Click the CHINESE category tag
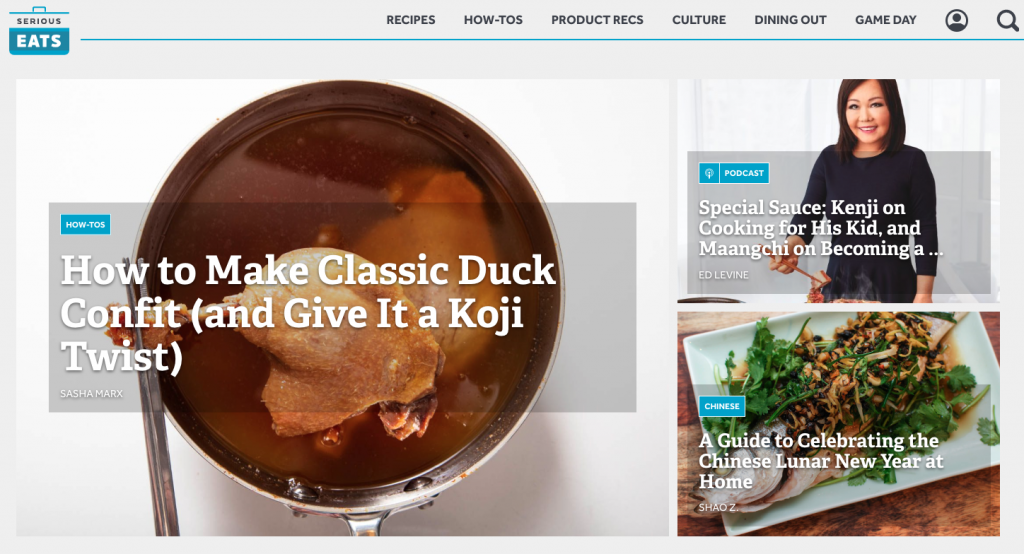The image size is (1024, 554). (722, 406)
